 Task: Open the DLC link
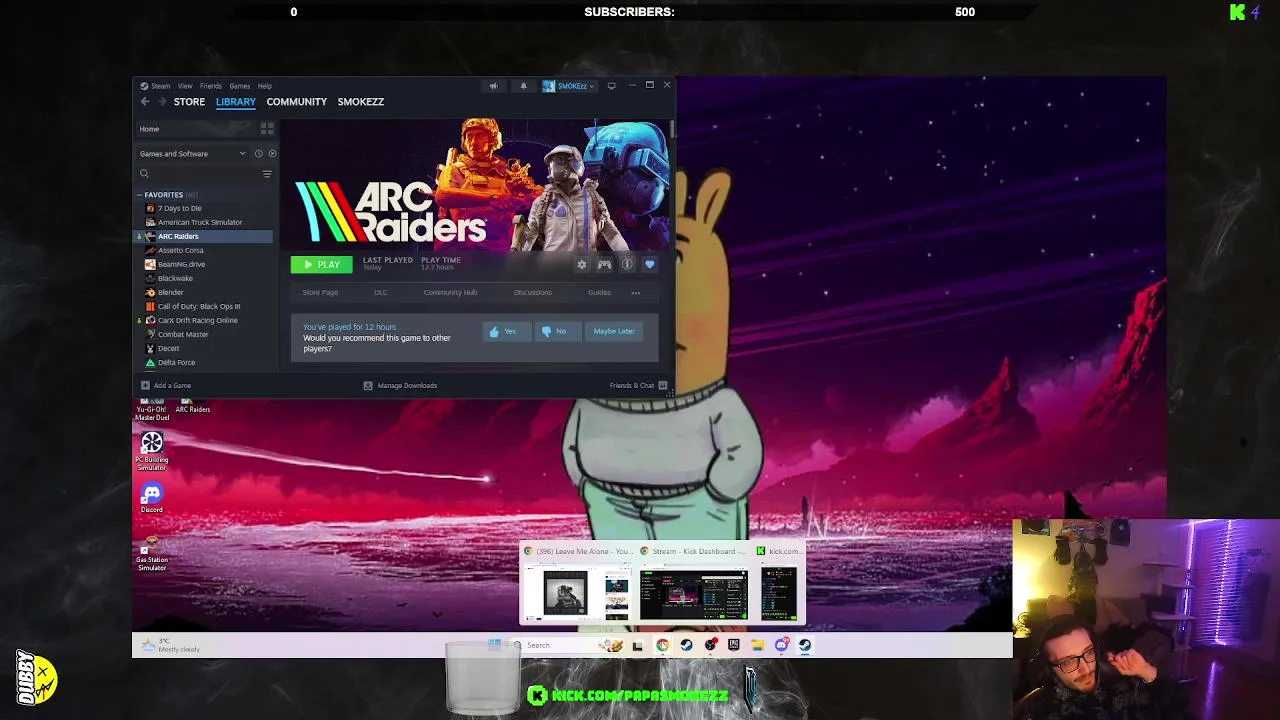pyautogui.click(x=381, y=292)
